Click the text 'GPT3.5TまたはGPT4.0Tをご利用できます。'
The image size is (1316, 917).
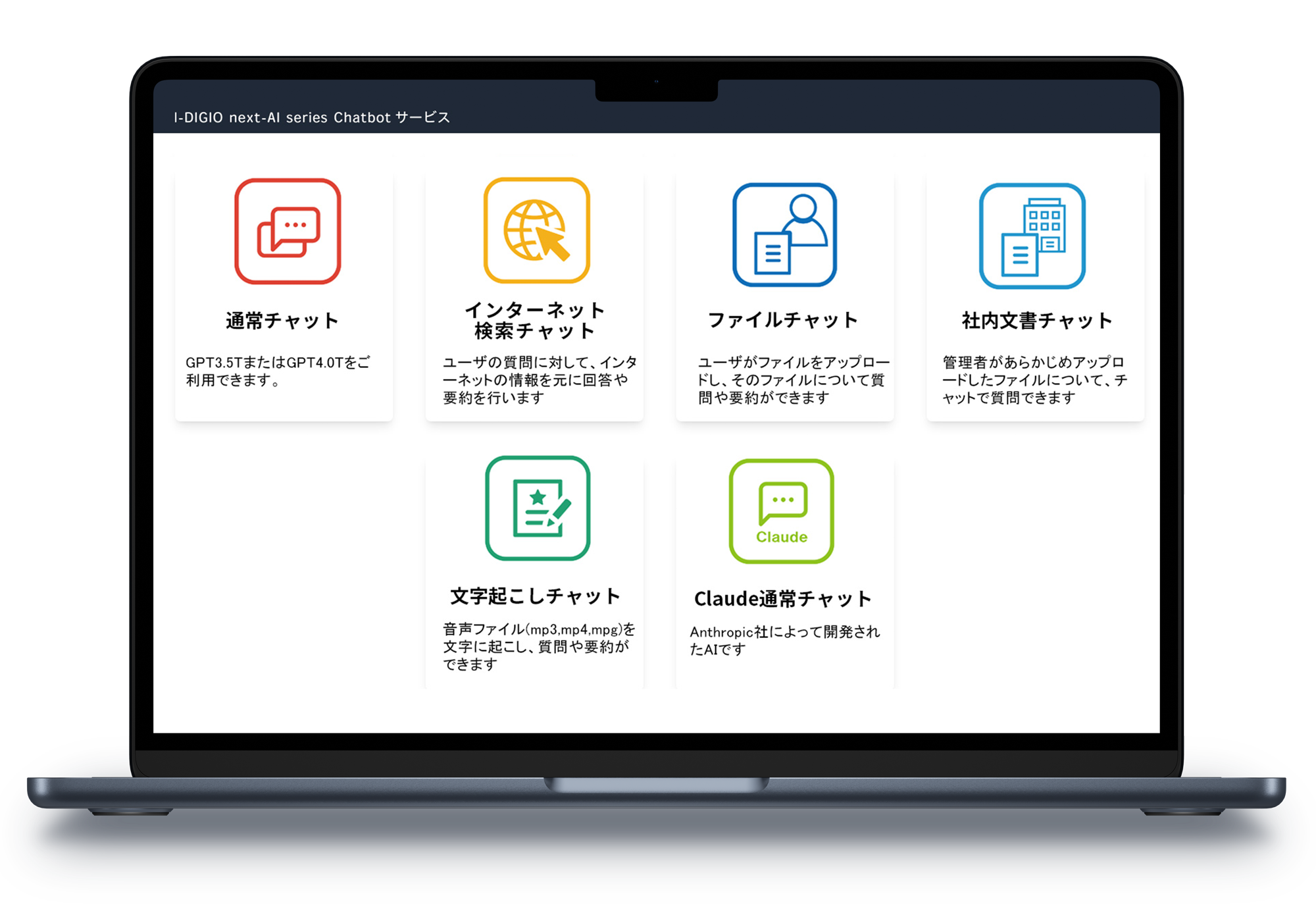278,371
